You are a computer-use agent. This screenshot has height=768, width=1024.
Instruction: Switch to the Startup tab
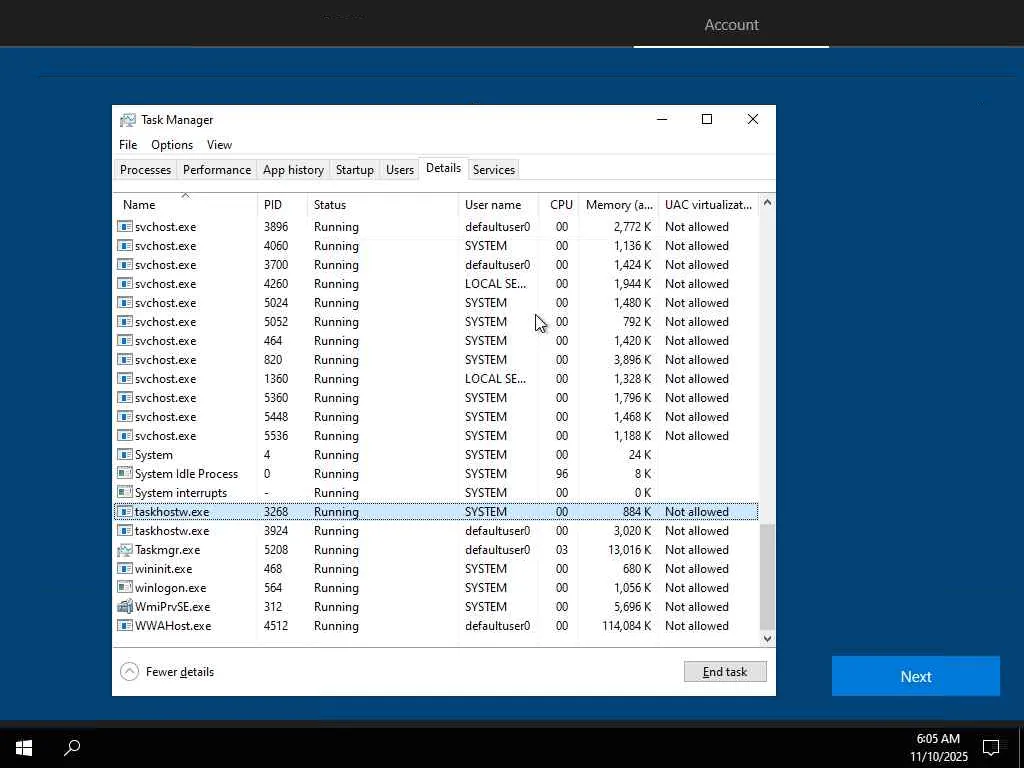point(355,170)
